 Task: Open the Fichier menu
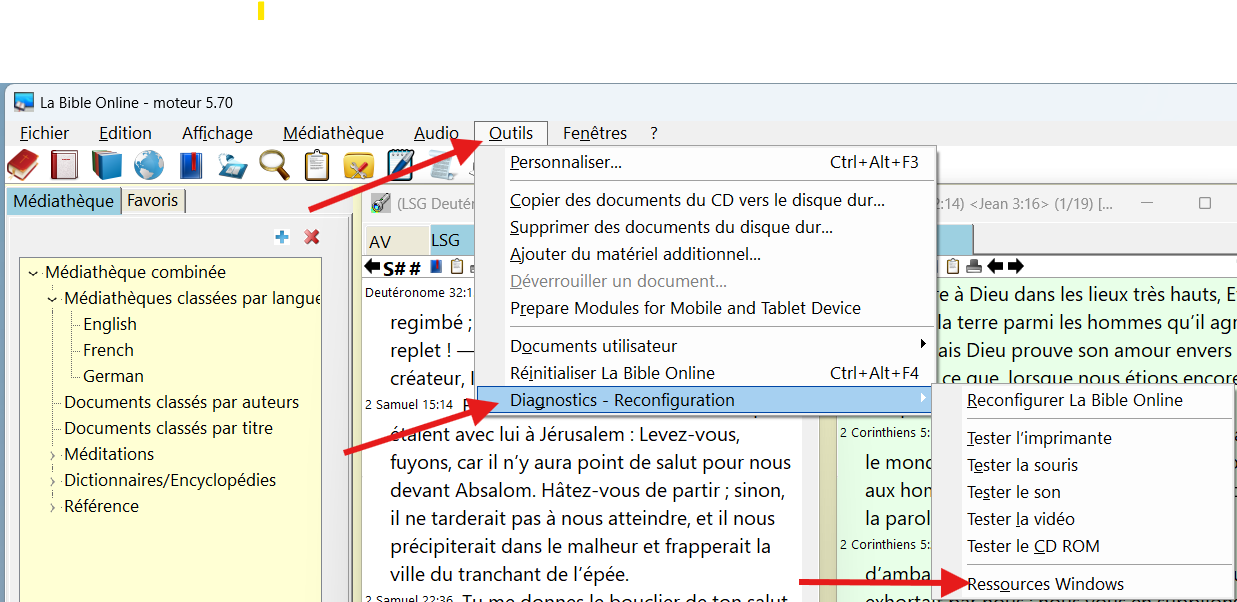pos(45,133)
